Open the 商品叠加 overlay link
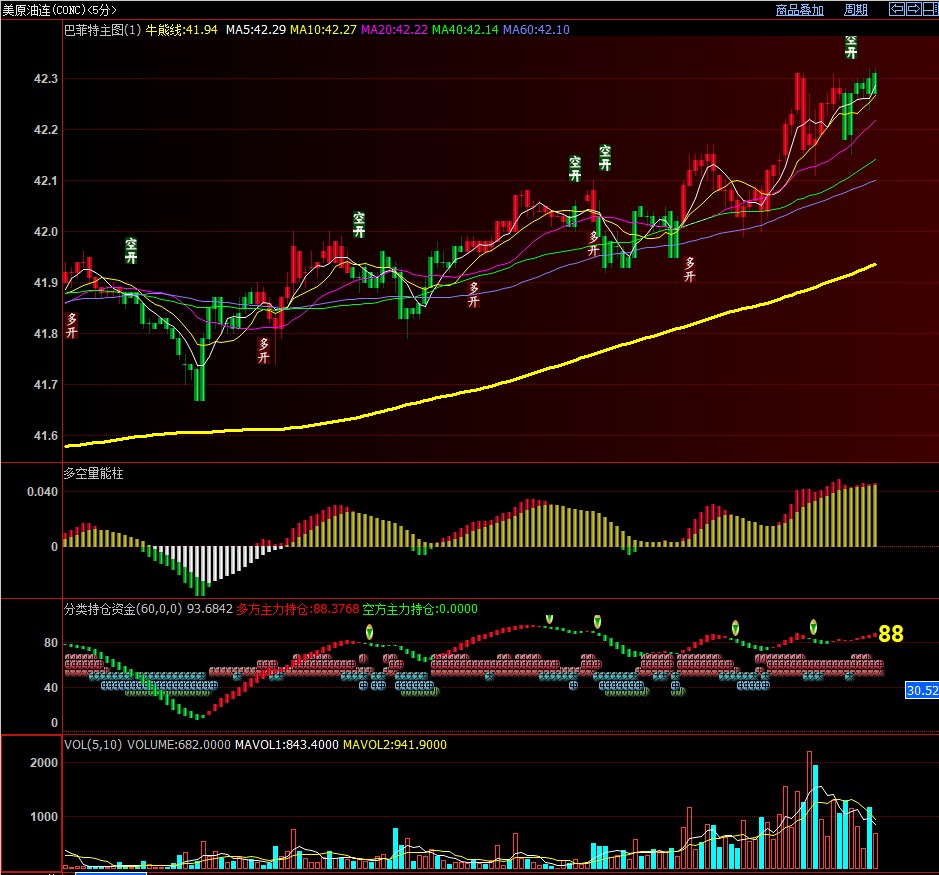 (x=799, y=10)
